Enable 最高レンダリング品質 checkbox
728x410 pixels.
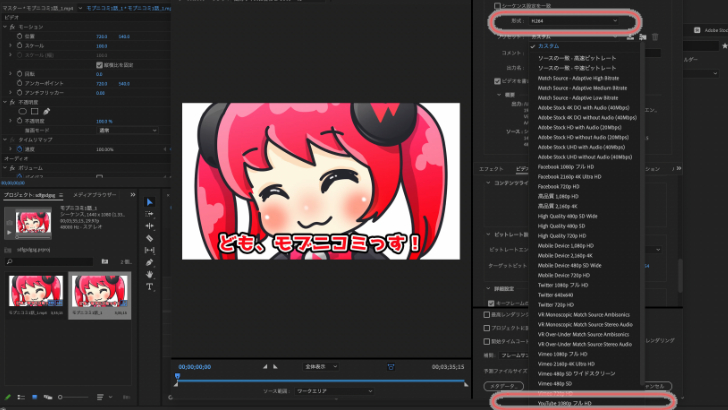[x=487, y=315]
